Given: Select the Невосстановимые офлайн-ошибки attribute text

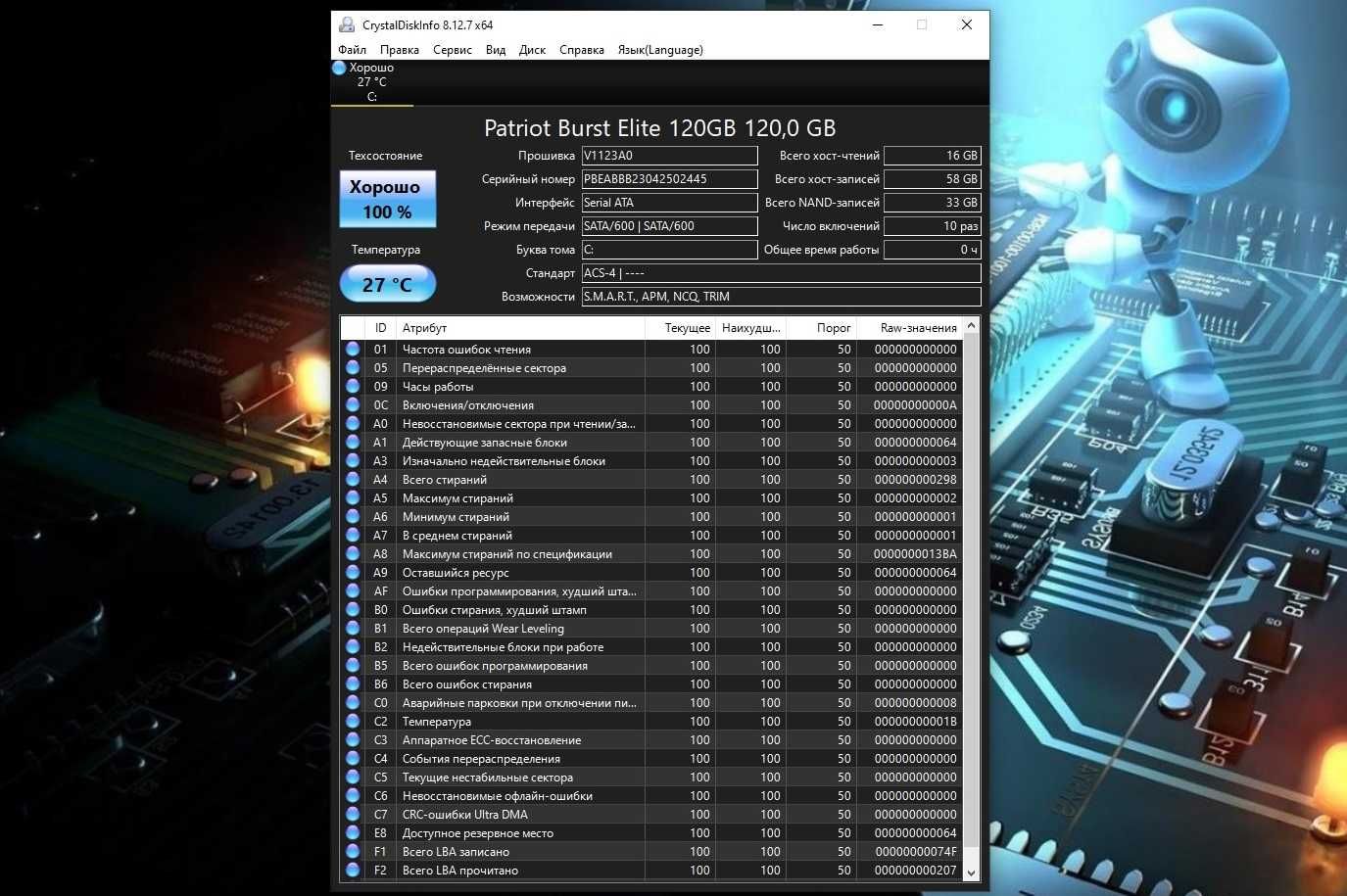Looking at the screenshot, I should pos(498,796).
